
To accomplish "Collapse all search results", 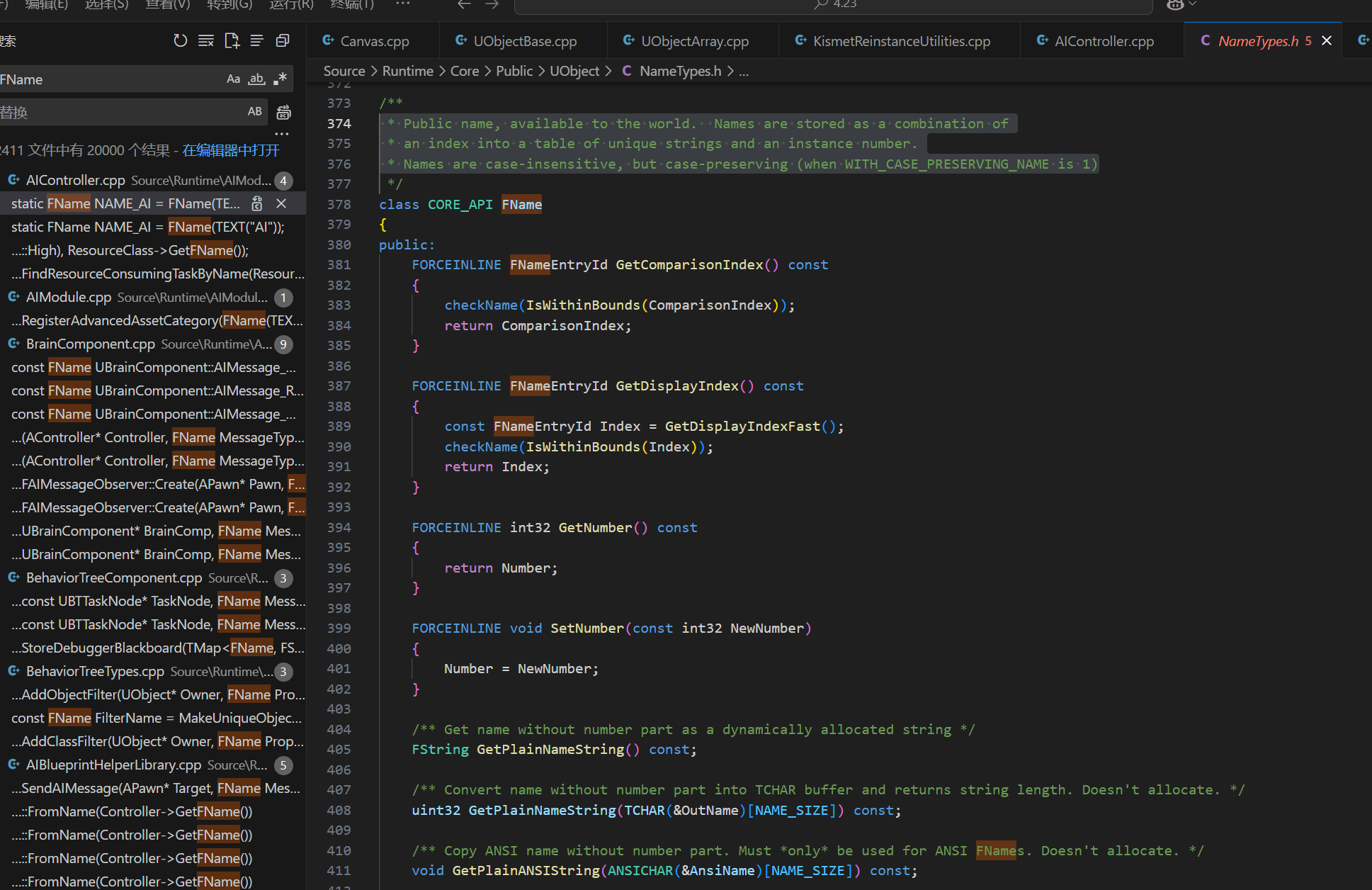I will 283,41.
